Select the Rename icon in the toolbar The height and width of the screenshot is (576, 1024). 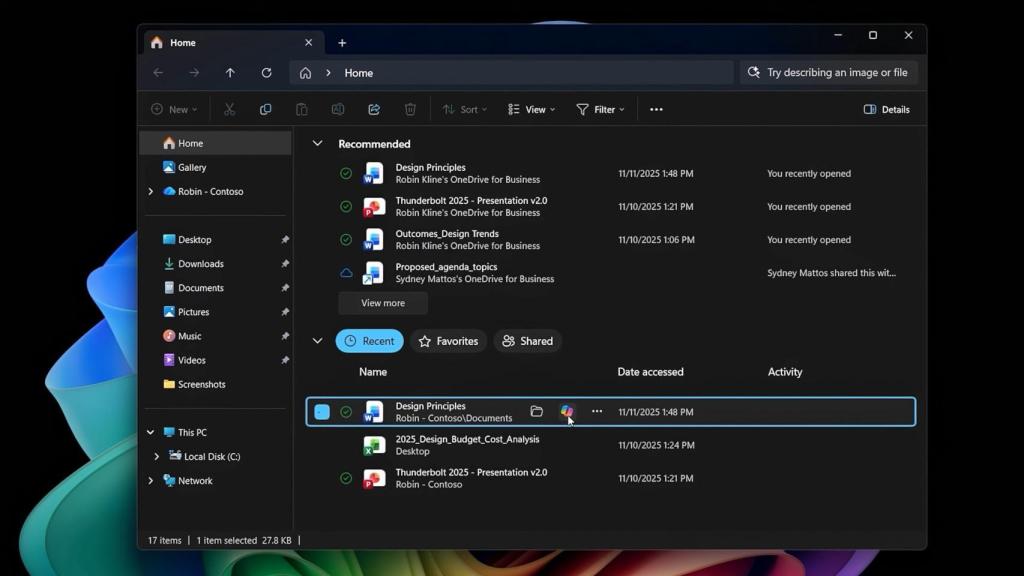[337, 109]
